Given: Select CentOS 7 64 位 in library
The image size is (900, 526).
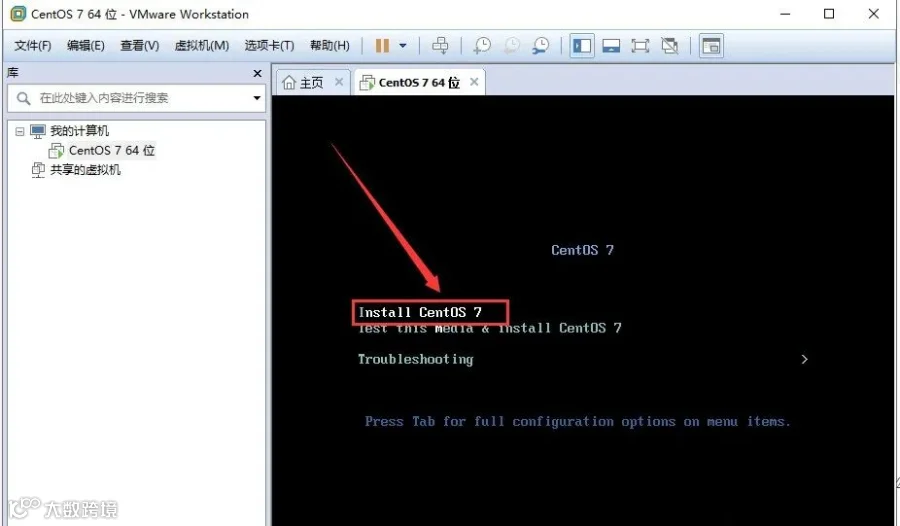Looking at the screenshot, I should point(102,150).
